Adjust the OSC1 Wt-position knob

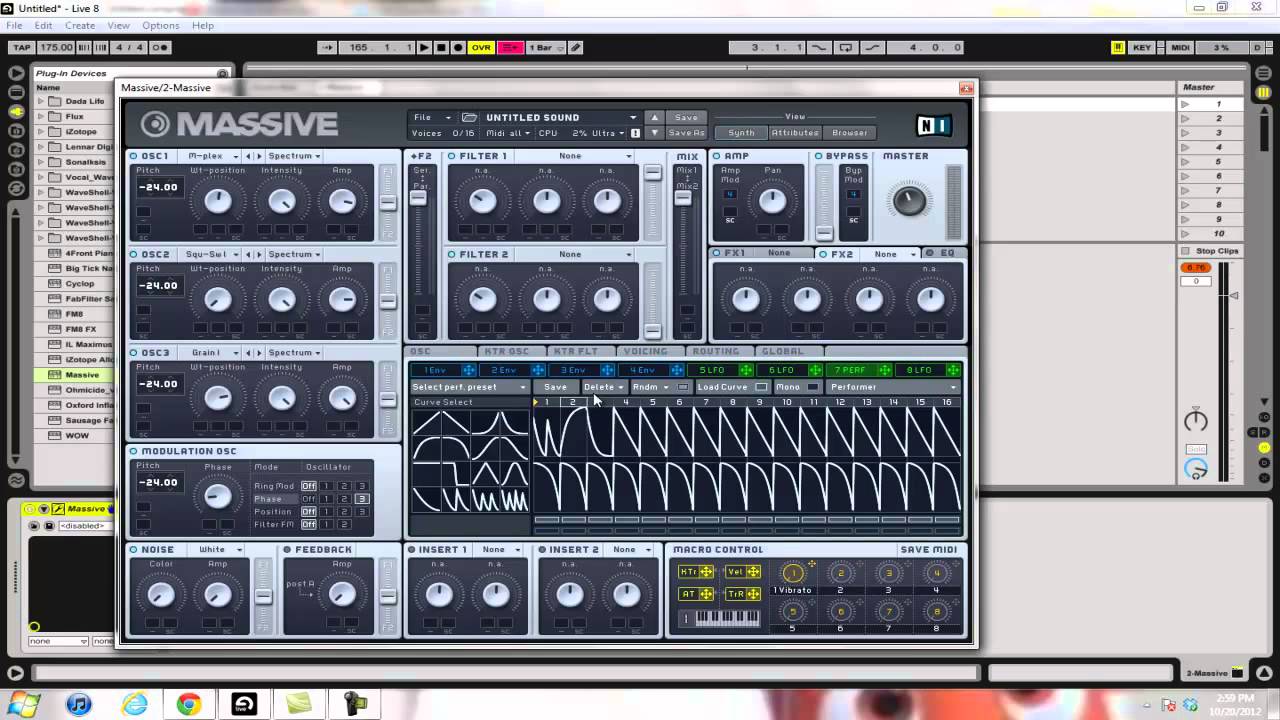tap(217, 201)
